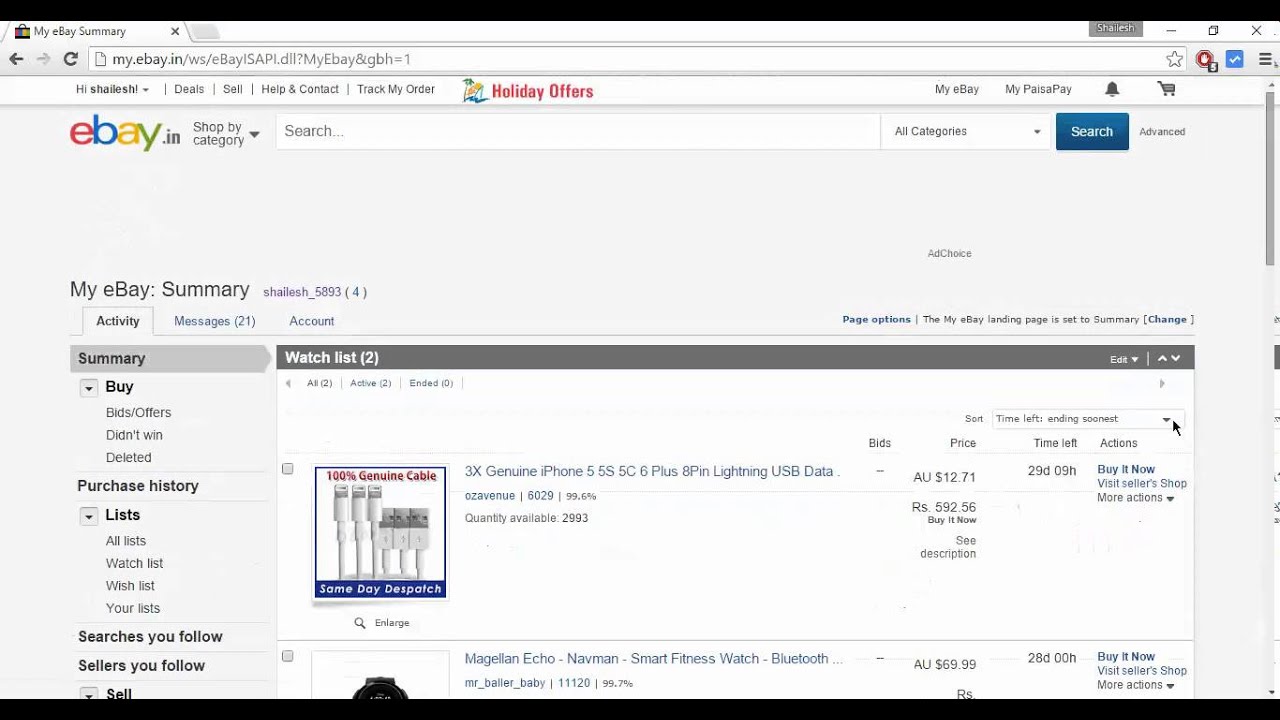Collapse the Buy section in sidebar

88,388
